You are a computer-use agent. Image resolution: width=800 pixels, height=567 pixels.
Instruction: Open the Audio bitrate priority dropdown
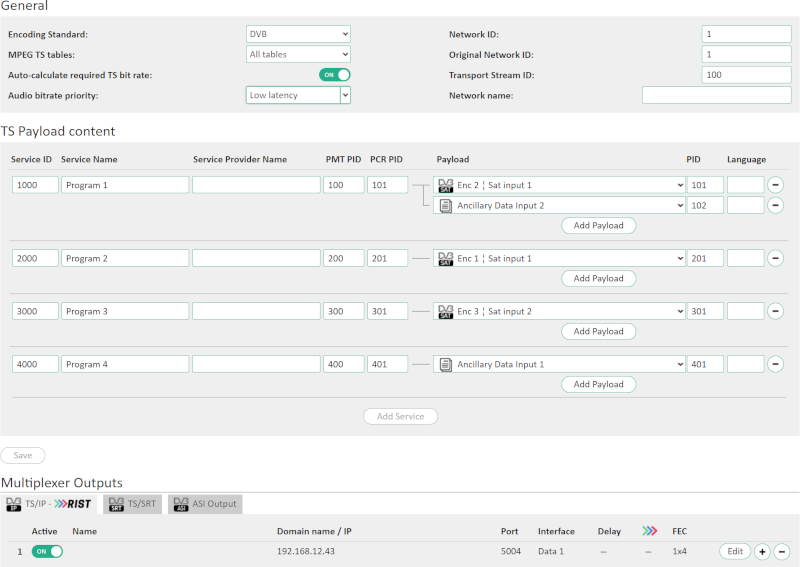coord(298,95)
